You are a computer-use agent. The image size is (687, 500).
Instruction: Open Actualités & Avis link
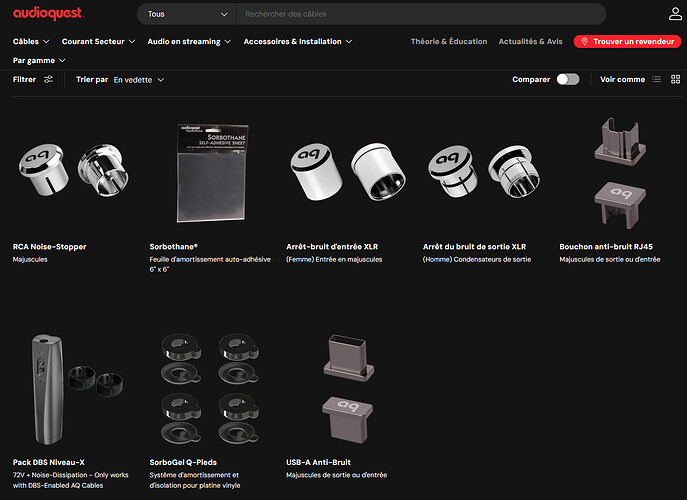tap(530, 41)
